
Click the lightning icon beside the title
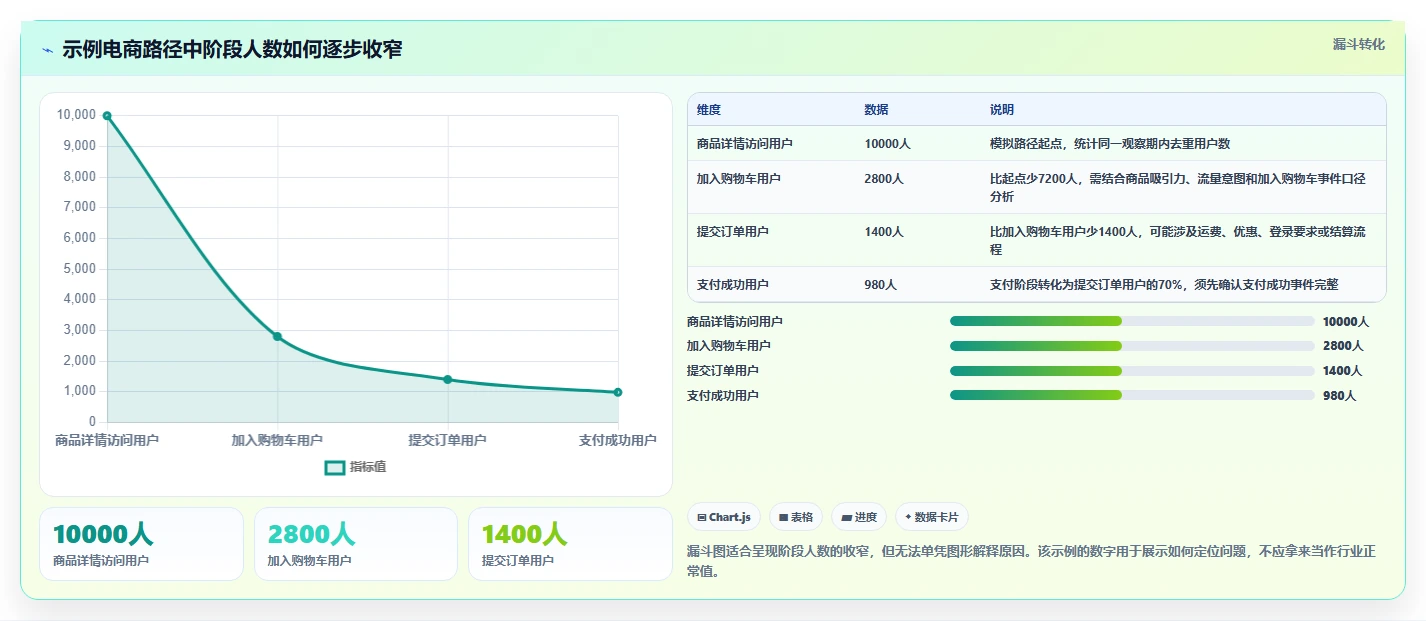coord(47,50)
